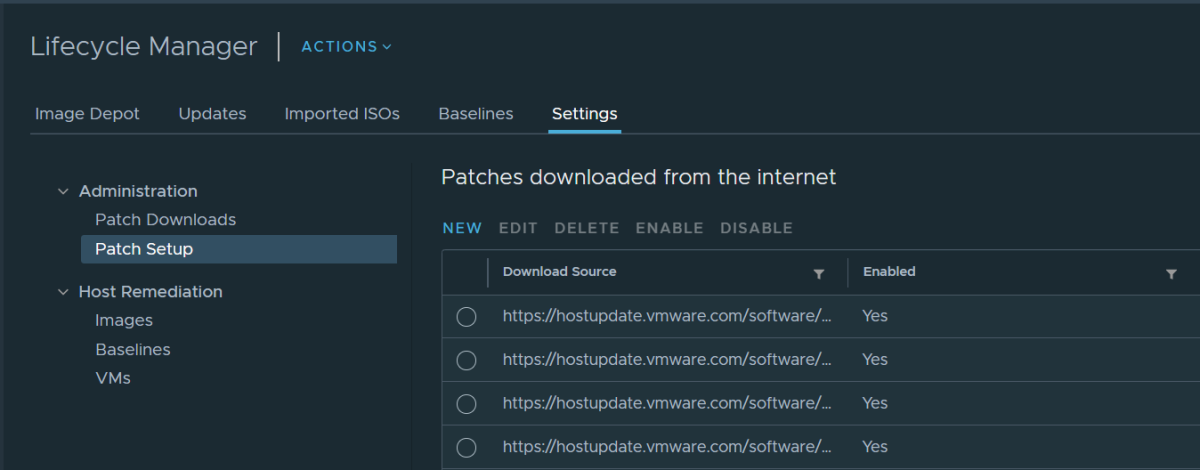Click the last row's Yes value
Image resolution: width=1200 pixels, height=470 pixels.
(x=875, y=446)
